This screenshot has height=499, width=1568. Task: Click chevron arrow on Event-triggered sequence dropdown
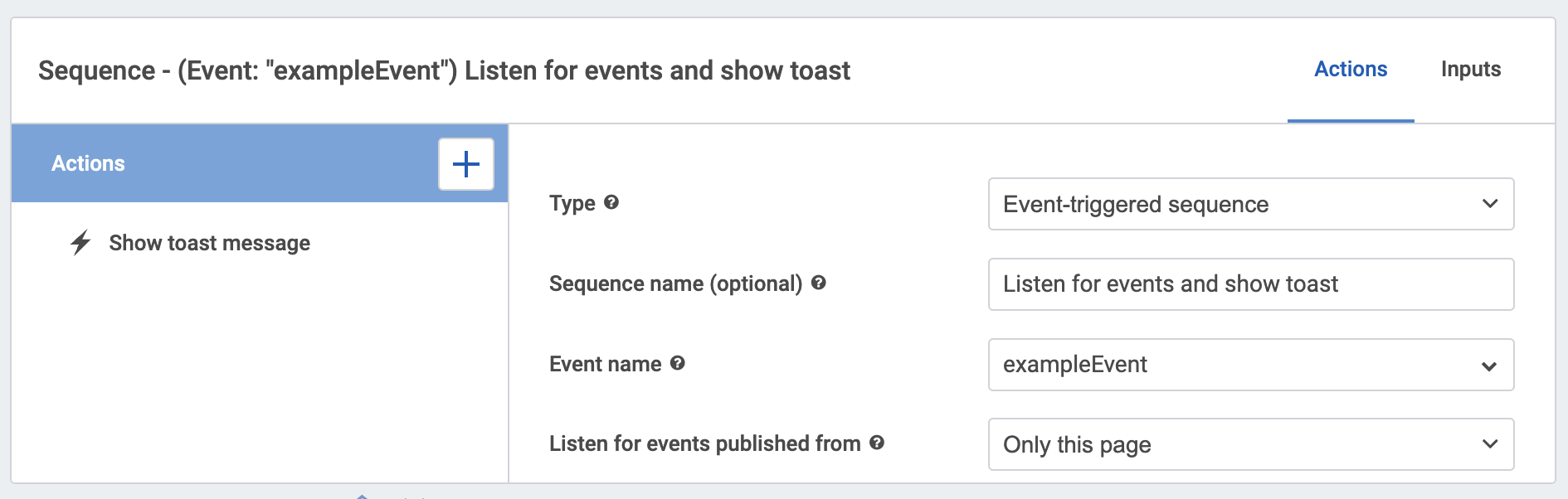tap(1489, 204)
